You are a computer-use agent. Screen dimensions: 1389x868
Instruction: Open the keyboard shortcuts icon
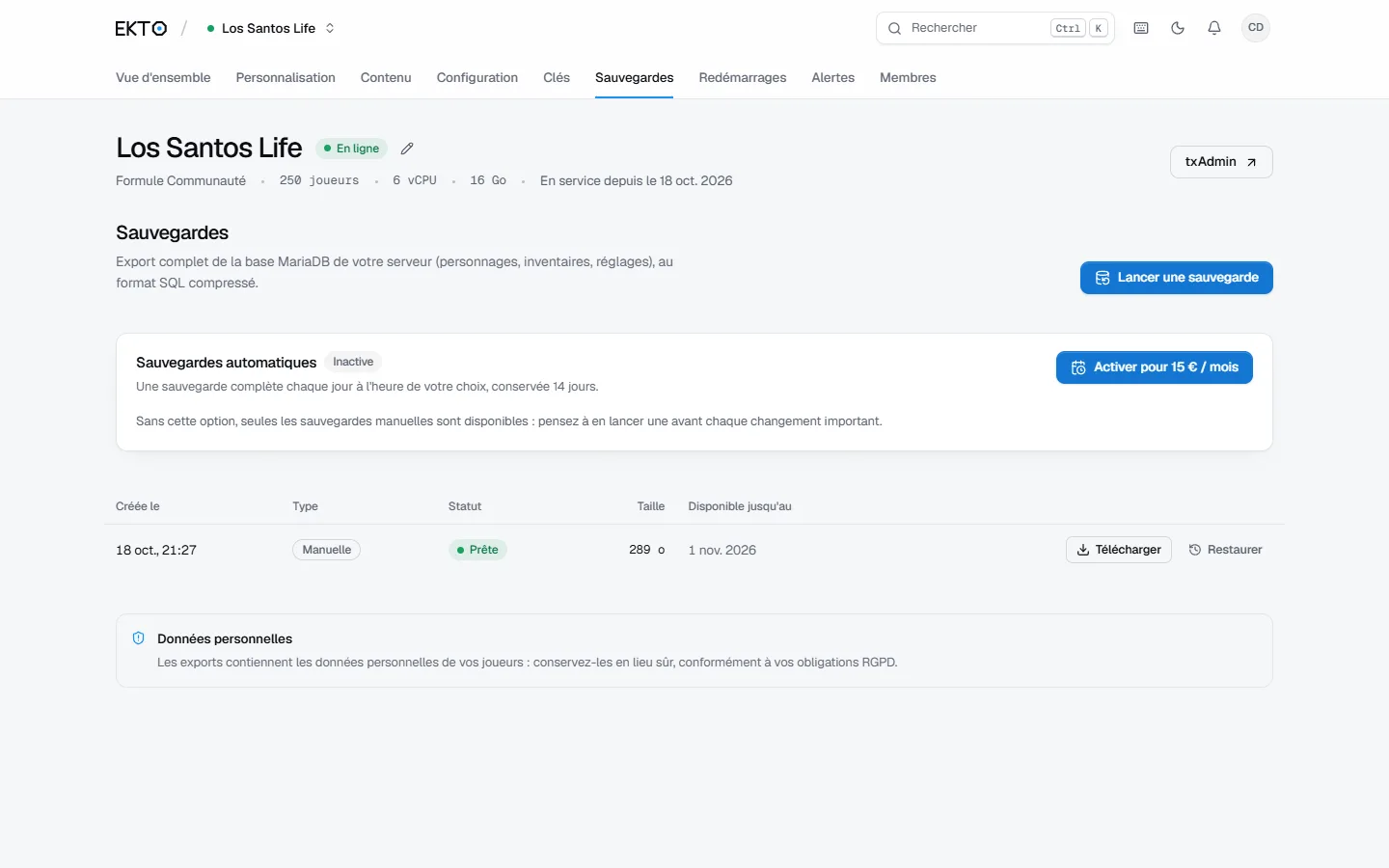point(1141,28)
